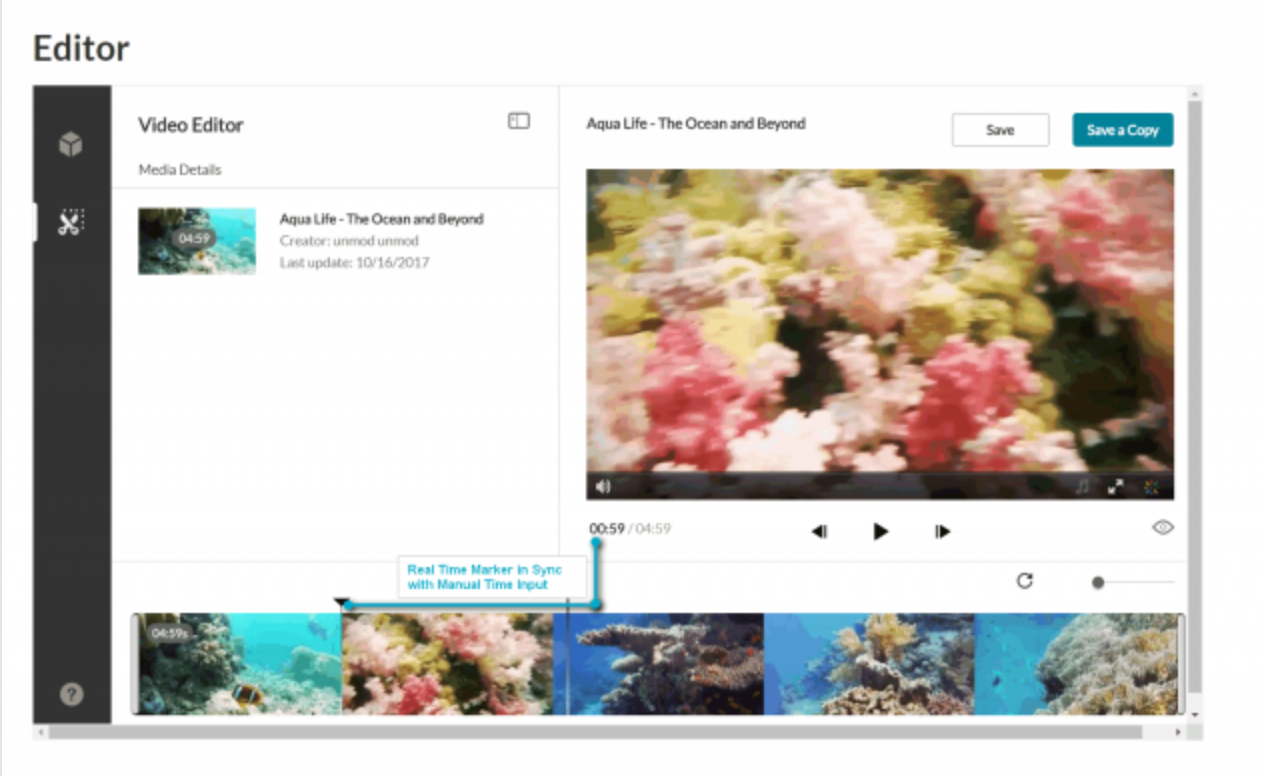
Task: Click the Save button
Action: click(x=999, y=130)
